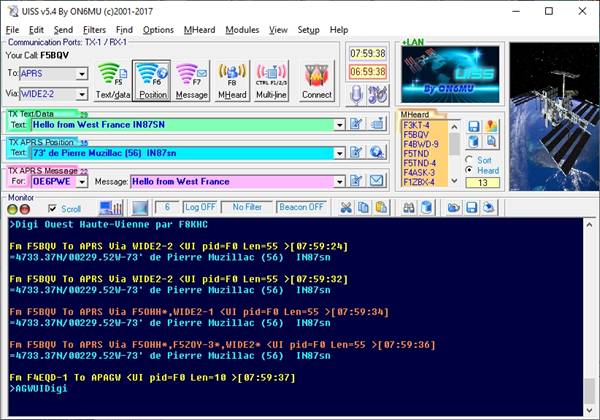Click the F7 Message send icon
Viewport: 600px width, 420px height.
point(191,81)
